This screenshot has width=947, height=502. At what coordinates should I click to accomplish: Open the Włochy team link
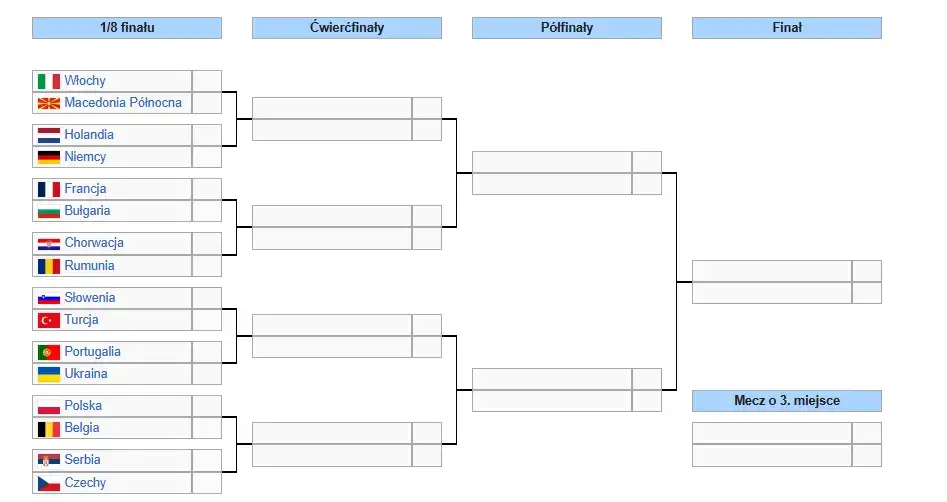[85, 81]
